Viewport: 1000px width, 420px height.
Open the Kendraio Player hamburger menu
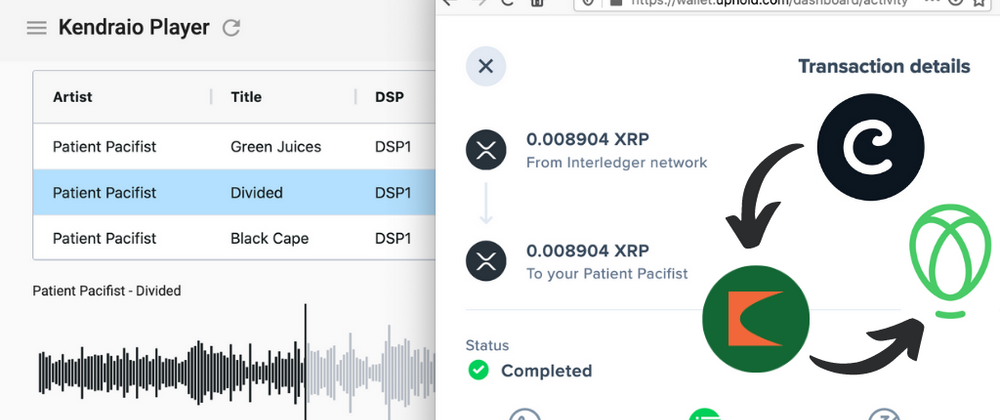coord(36,28)
